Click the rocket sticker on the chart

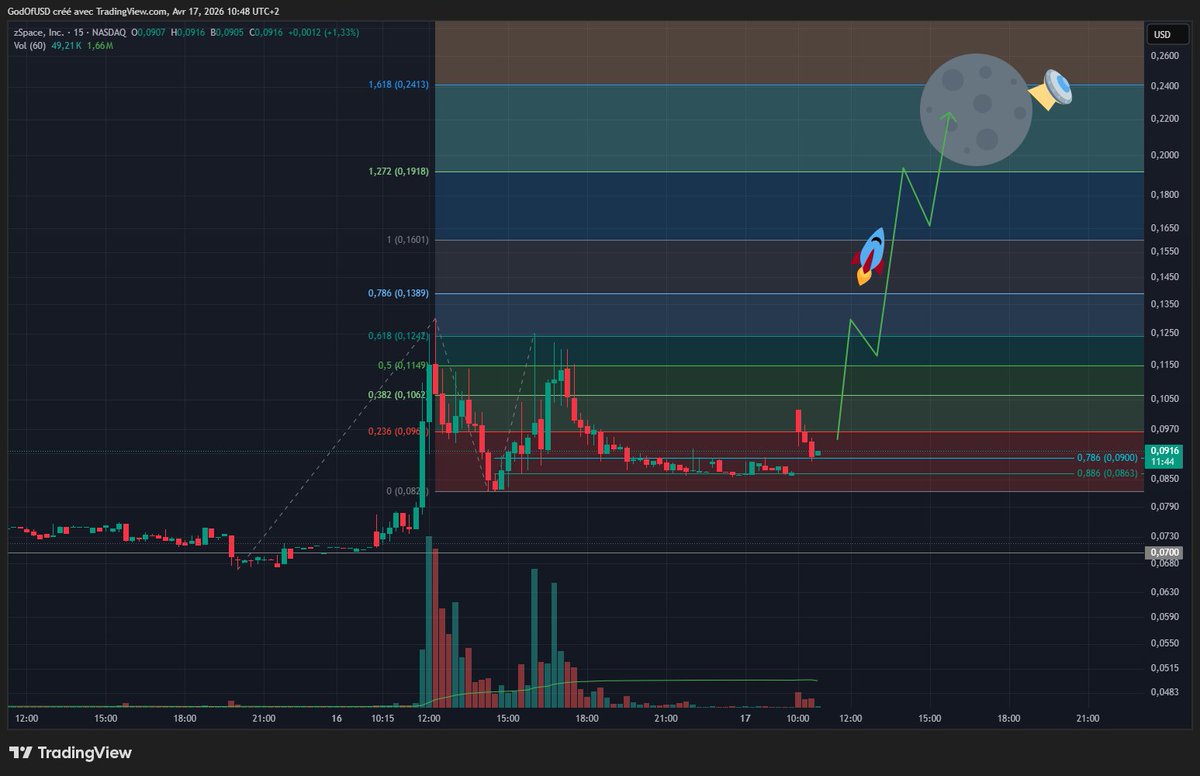pos(871,256)
